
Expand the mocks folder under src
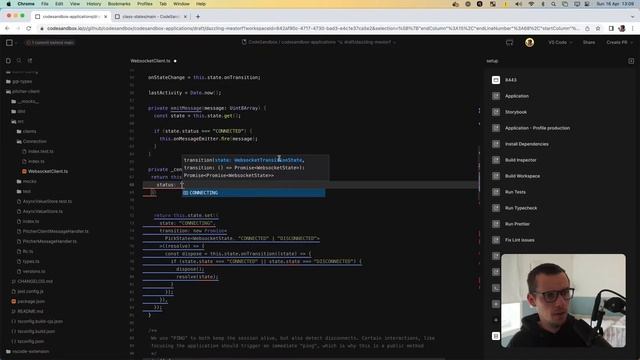tap(27, 181)
